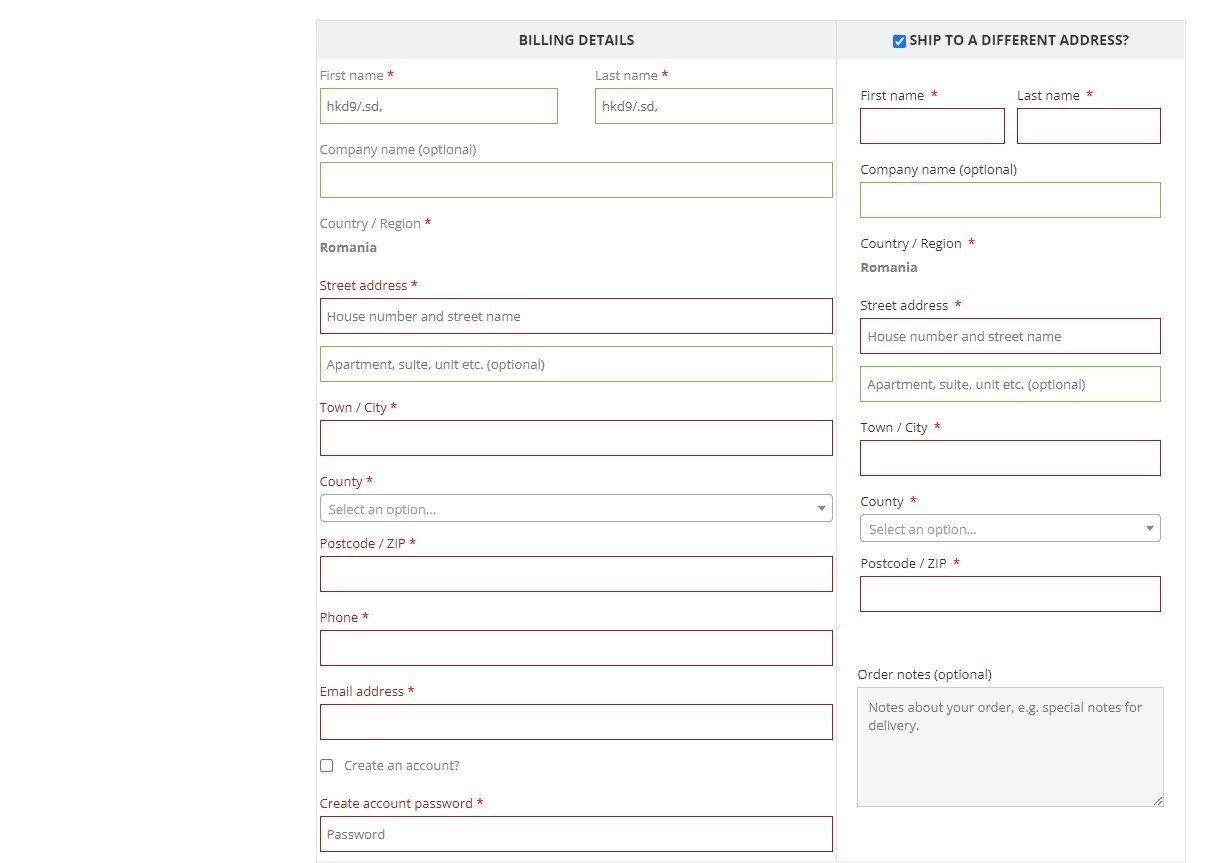1207x863 pixels.
Task: Click the Ship to a different address label
Action: [1019, 41]
